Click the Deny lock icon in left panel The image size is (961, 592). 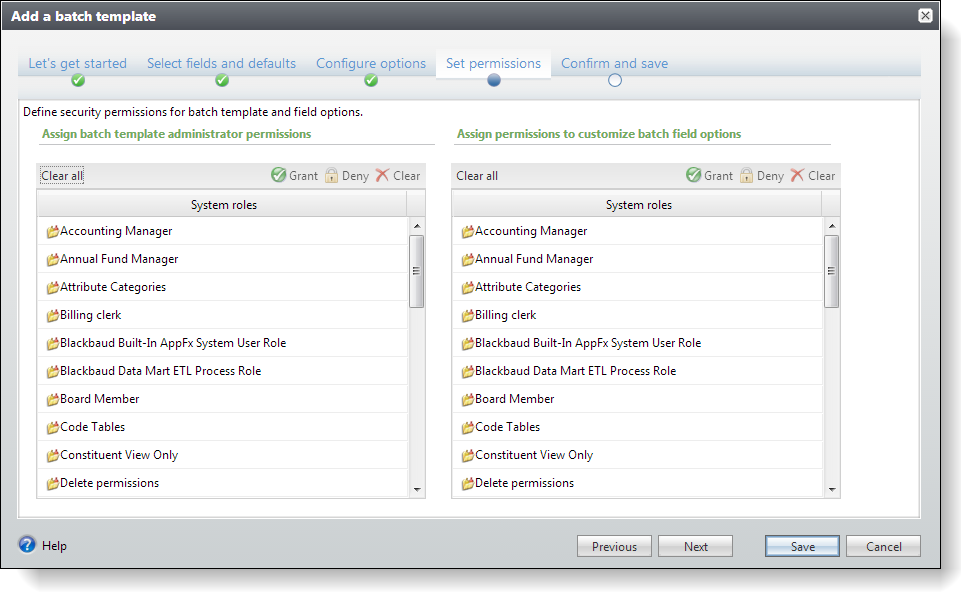[x=331, y=176]
